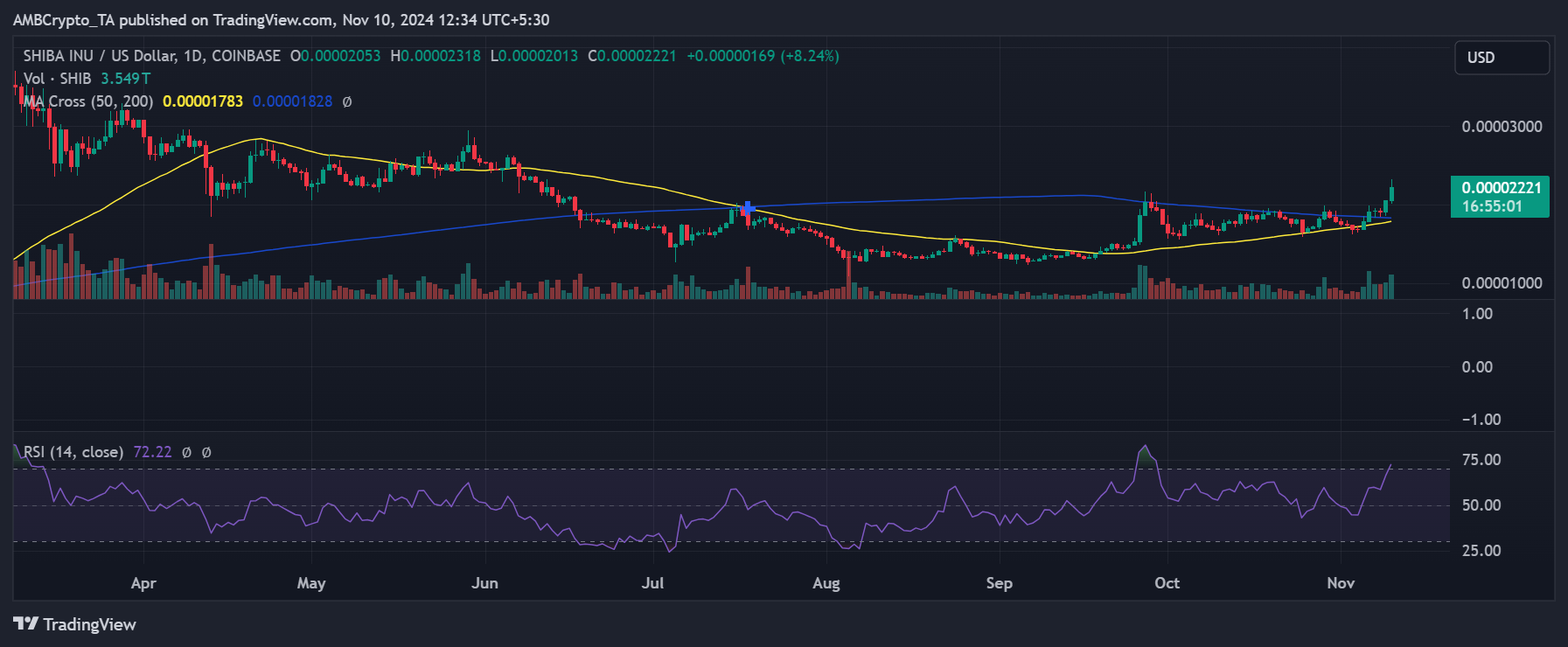Click the golden cross marker on the chart
The image size is (1568, 647).
[748, 208]
